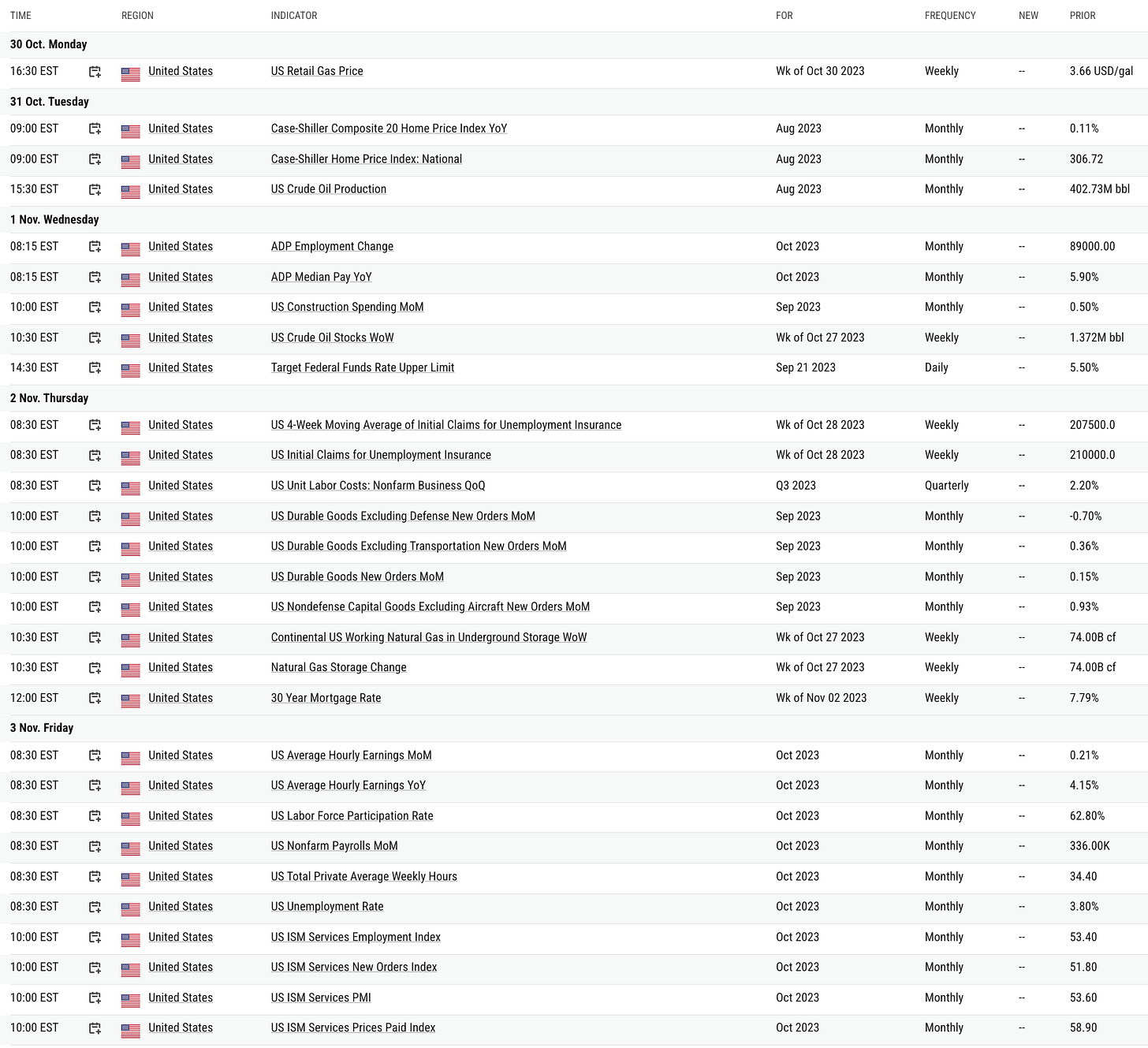
Task: Click calendar icon for US Crude Oil Stocks WoW
Action: (95, 338)
